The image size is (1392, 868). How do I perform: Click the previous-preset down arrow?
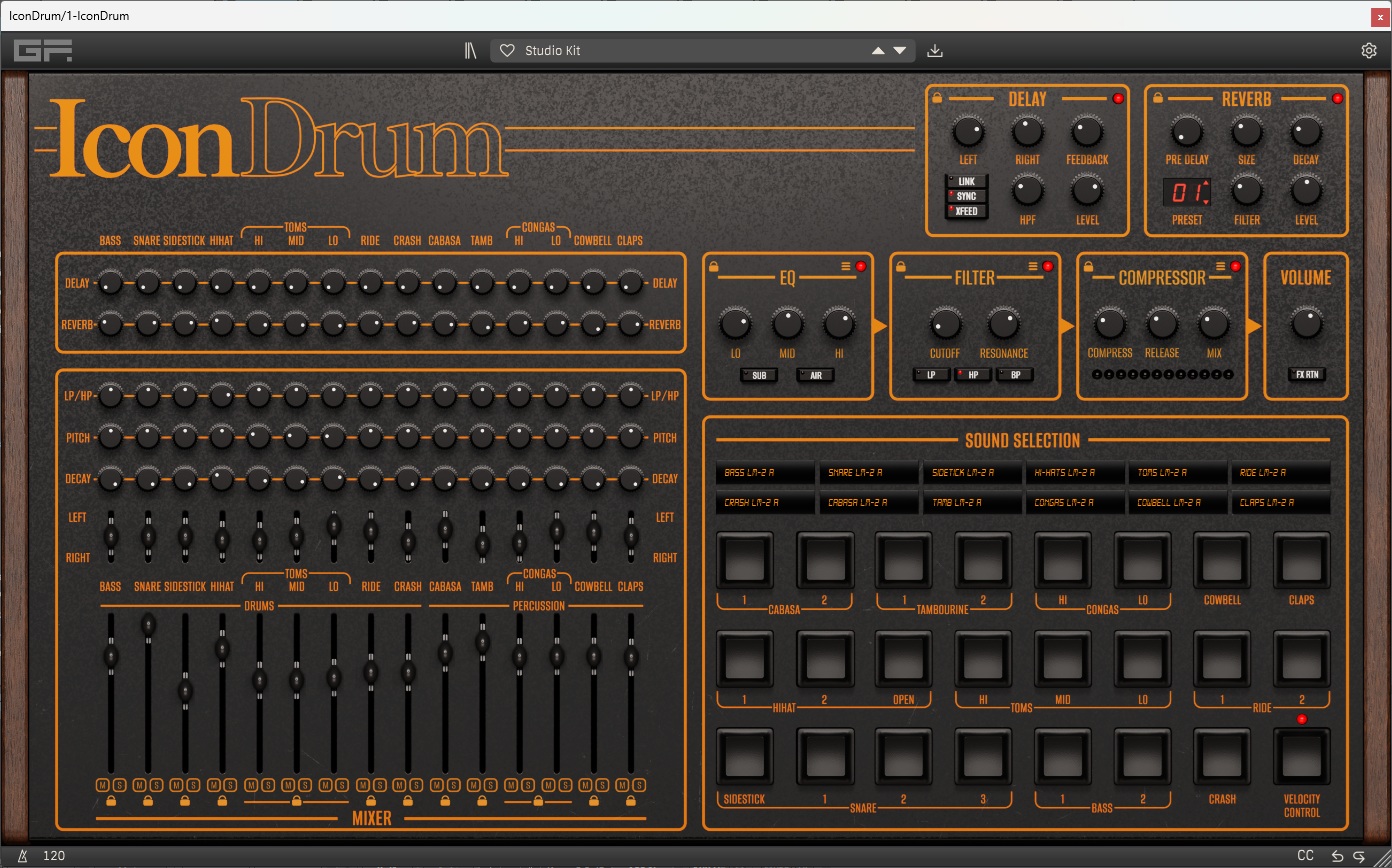point(900,49)
